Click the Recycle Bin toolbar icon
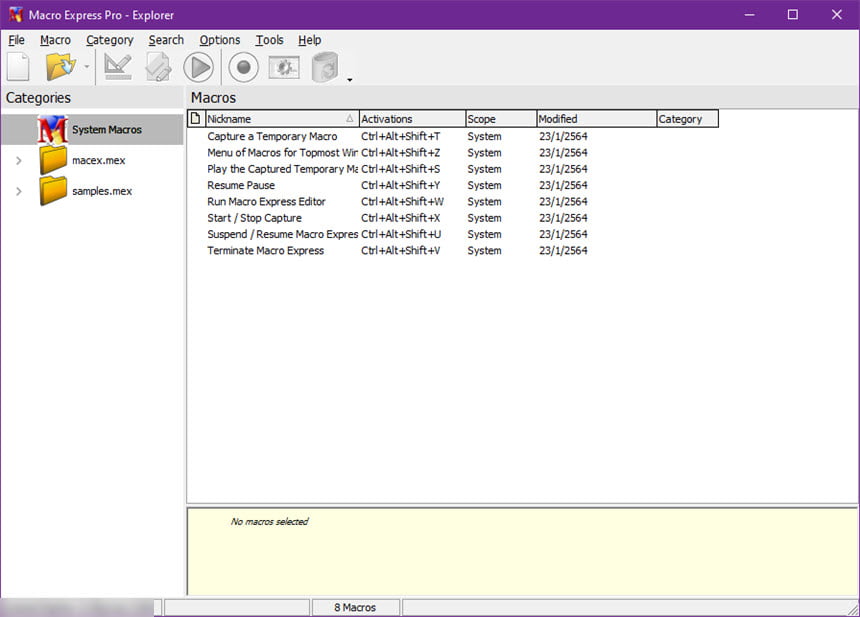860x617 pixels. [325, 67]
